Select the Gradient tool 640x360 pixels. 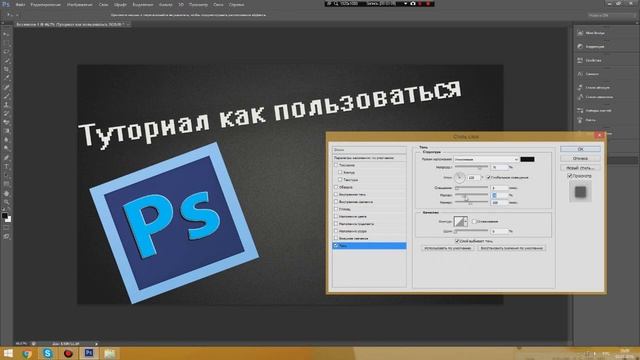click(x=6, y=131)
